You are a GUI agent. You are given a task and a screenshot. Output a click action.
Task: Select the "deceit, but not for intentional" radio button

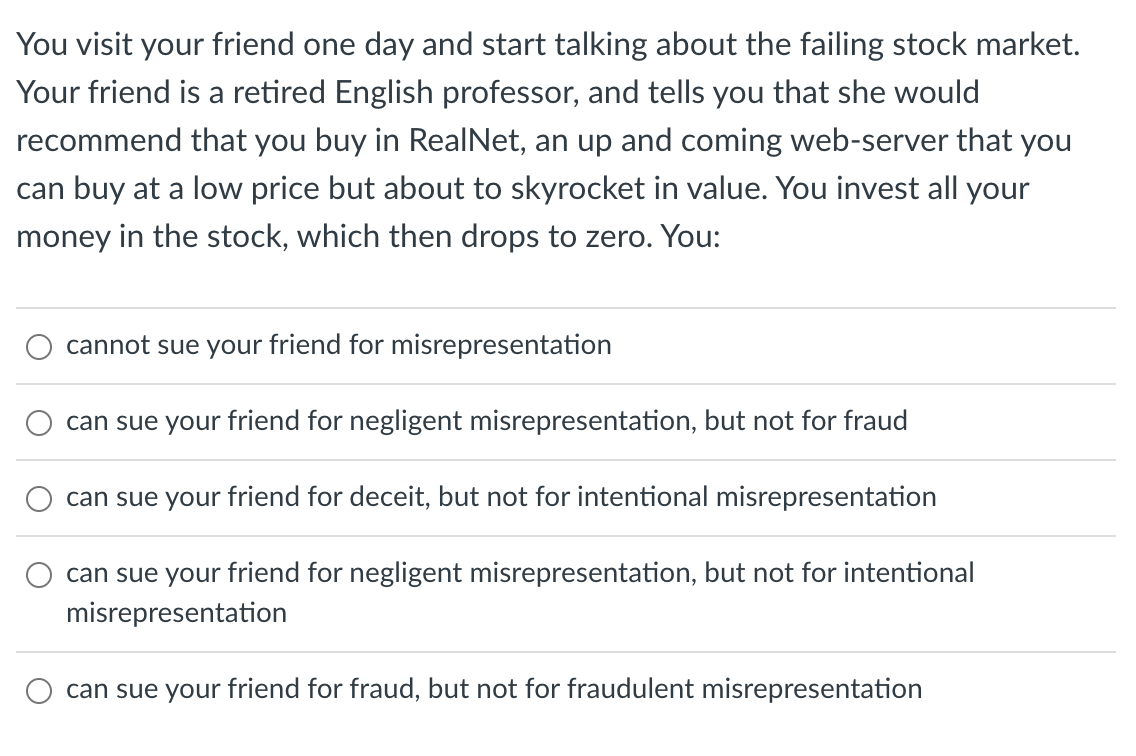(40, 499)
